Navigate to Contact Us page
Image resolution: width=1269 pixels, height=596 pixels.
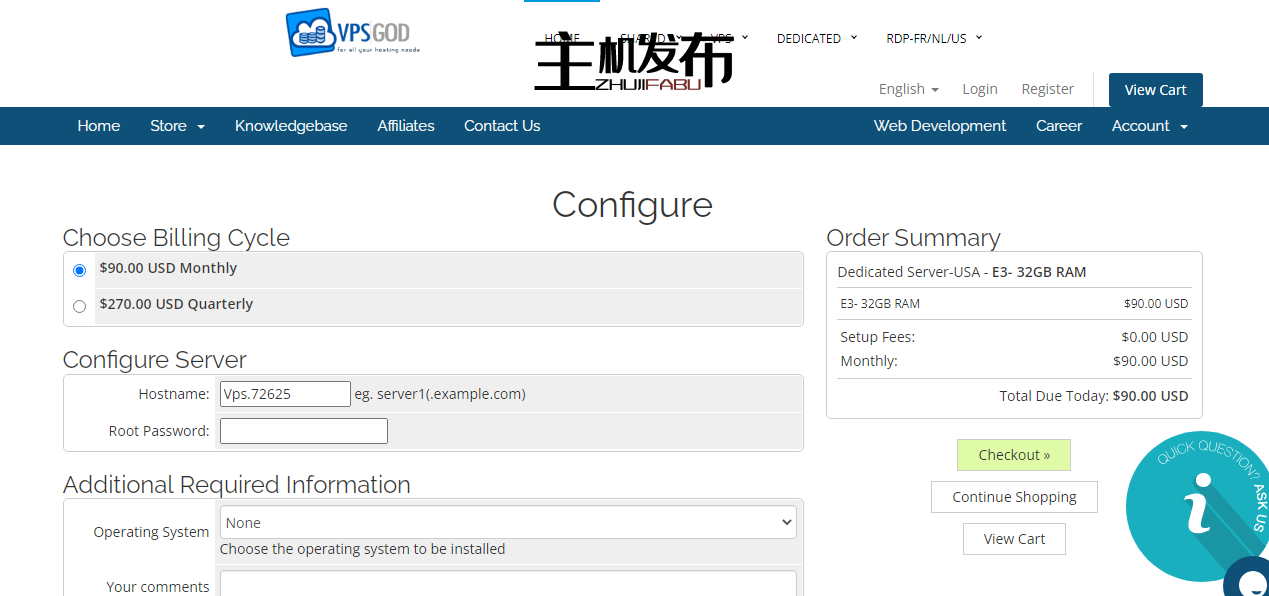(x=502, y=126)
